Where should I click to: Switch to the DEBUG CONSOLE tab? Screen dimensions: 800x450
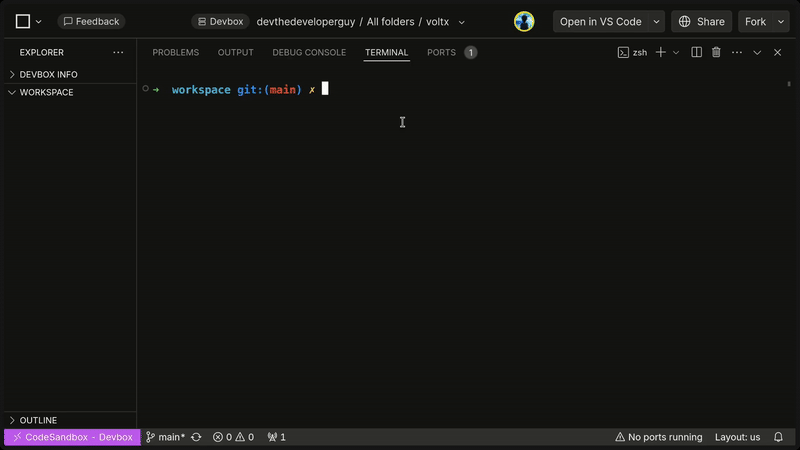tap(309, 53)
